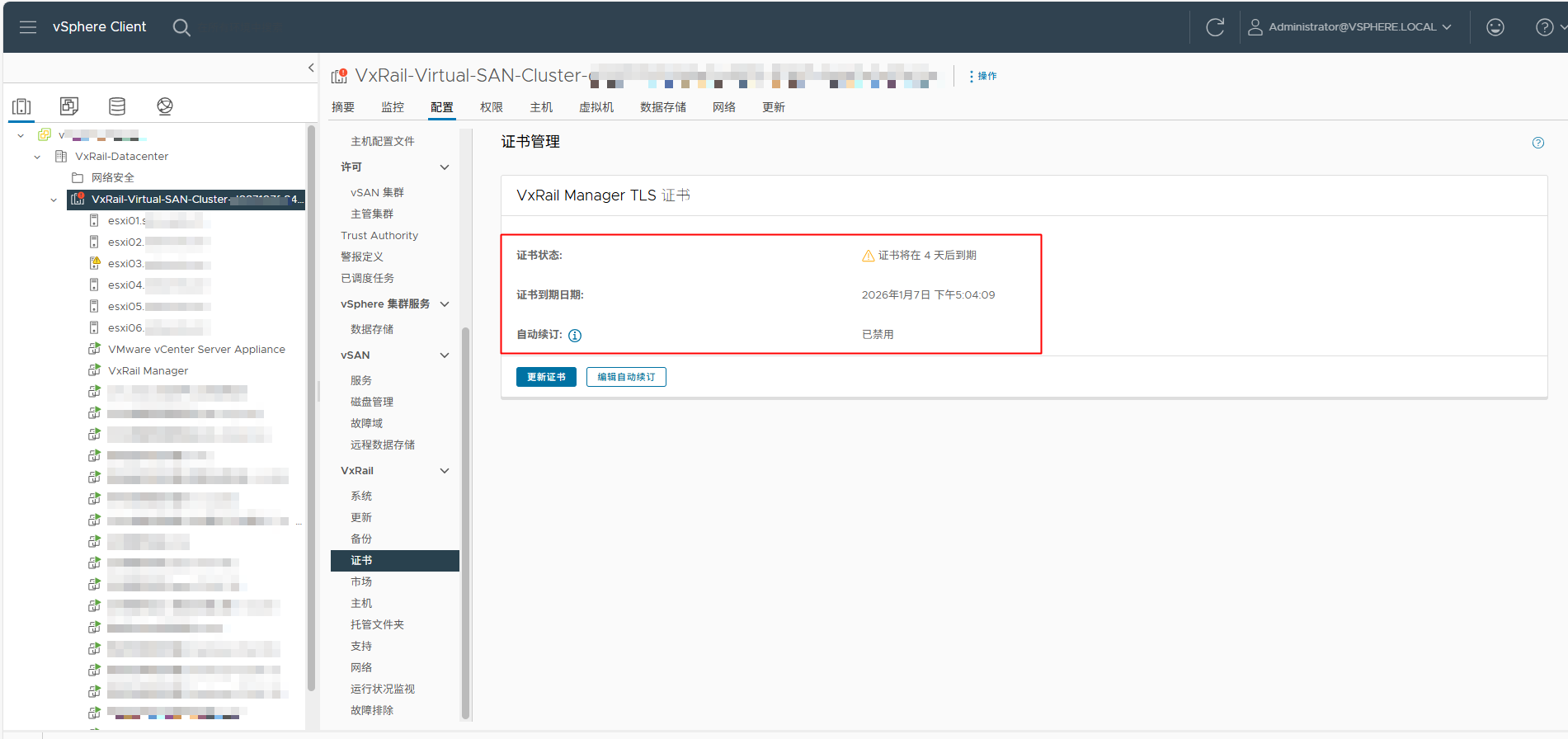
Task: Click the 网络安全 folder icon
Action: click(x=78, y=177)
